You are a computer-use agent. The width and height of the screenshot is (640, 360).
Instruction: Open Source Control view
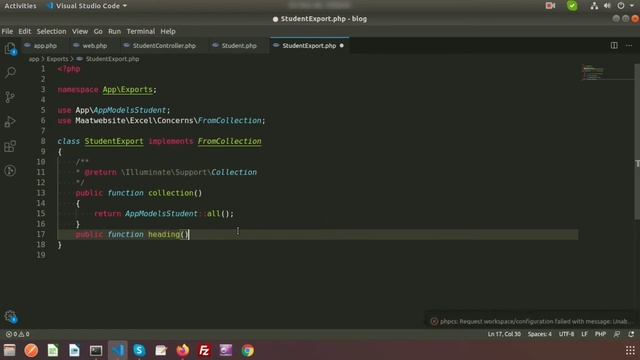[10, 97]
